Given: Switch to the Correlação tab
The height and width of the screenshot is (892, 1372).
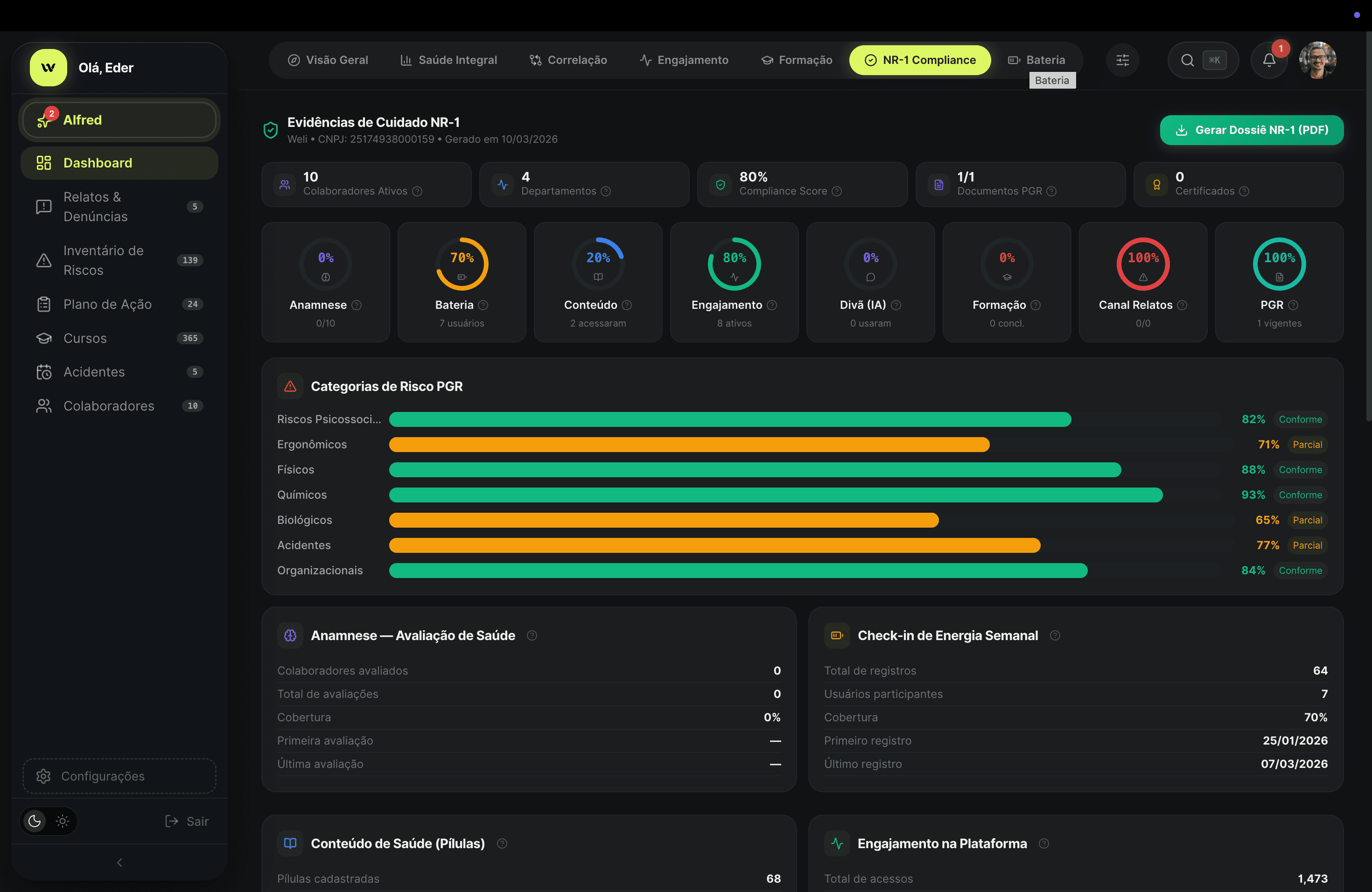Looking at the screenshot, I should coord(568,60).
